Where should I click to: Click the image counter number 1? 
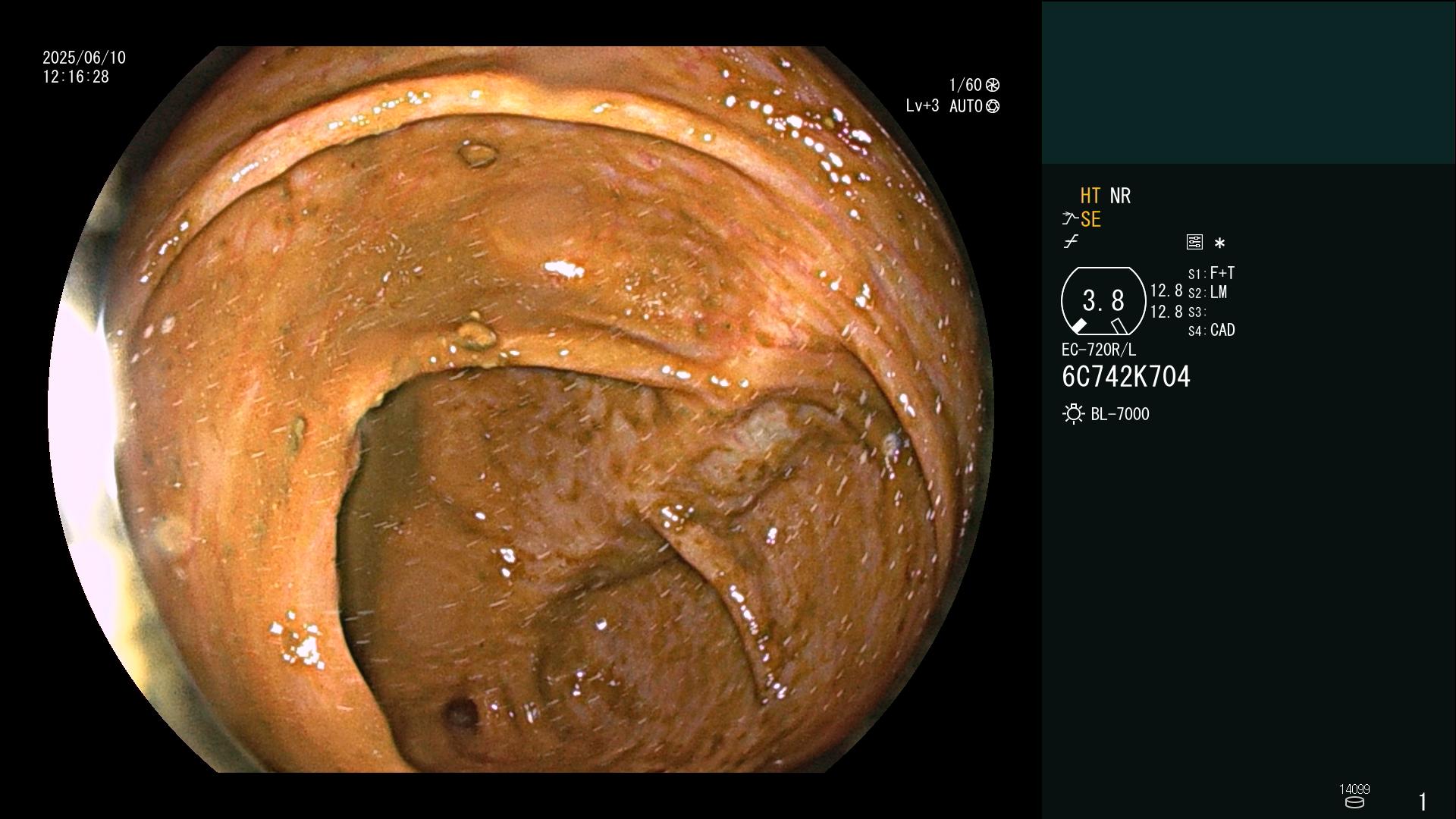[x=1423, y=802]
